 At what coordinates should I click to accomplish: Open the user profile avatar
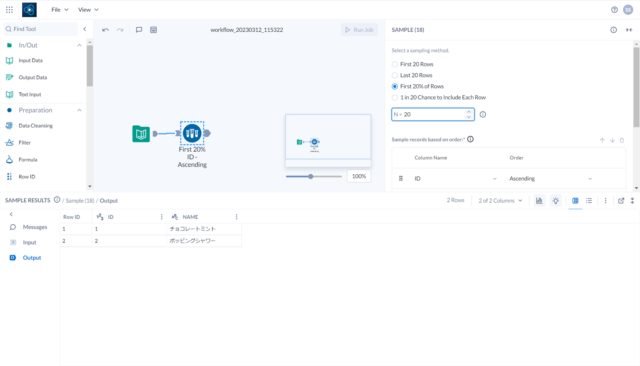point(628,10)
